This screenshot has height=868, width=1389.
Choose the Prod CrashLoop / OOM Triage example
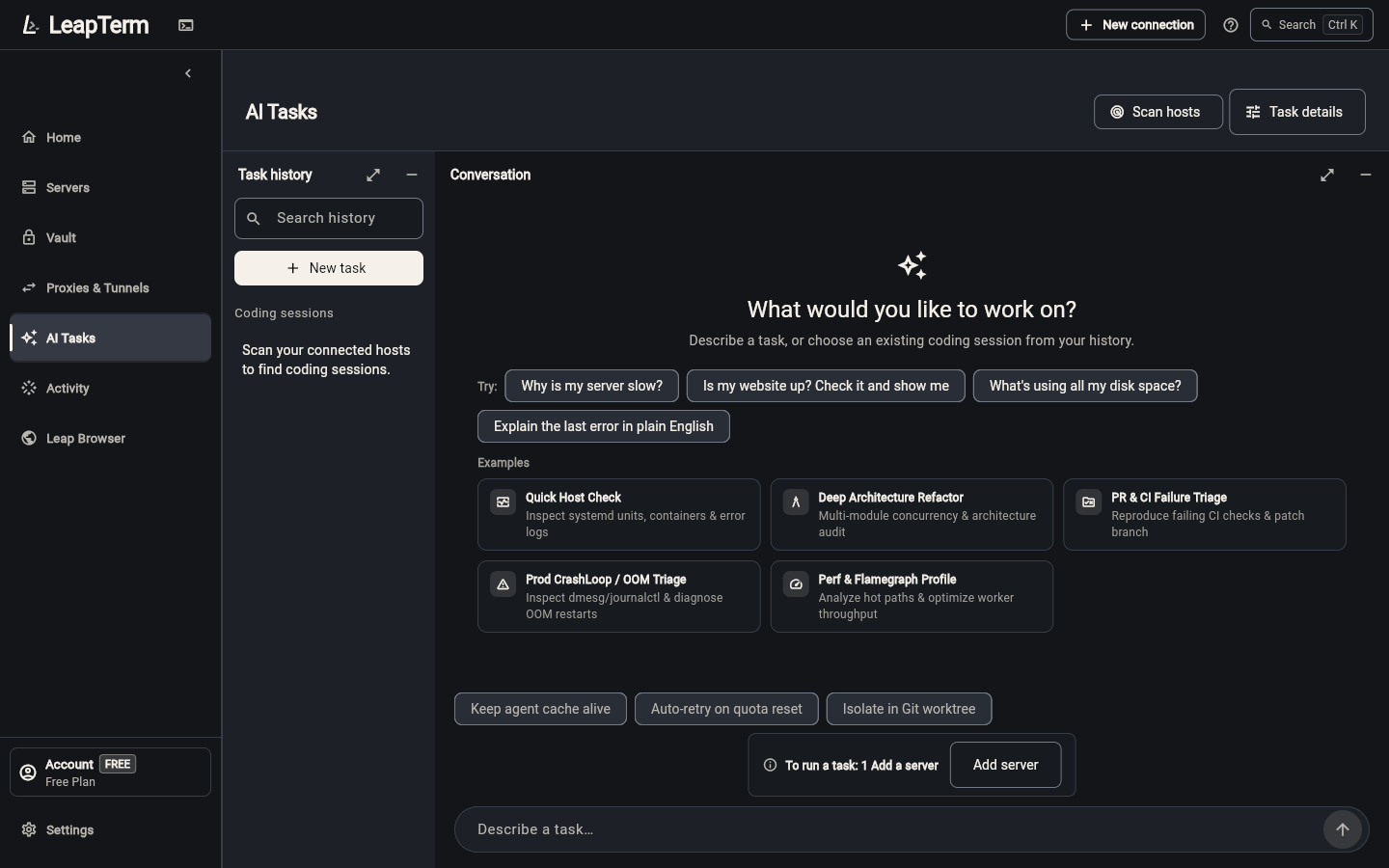point(619,597)
